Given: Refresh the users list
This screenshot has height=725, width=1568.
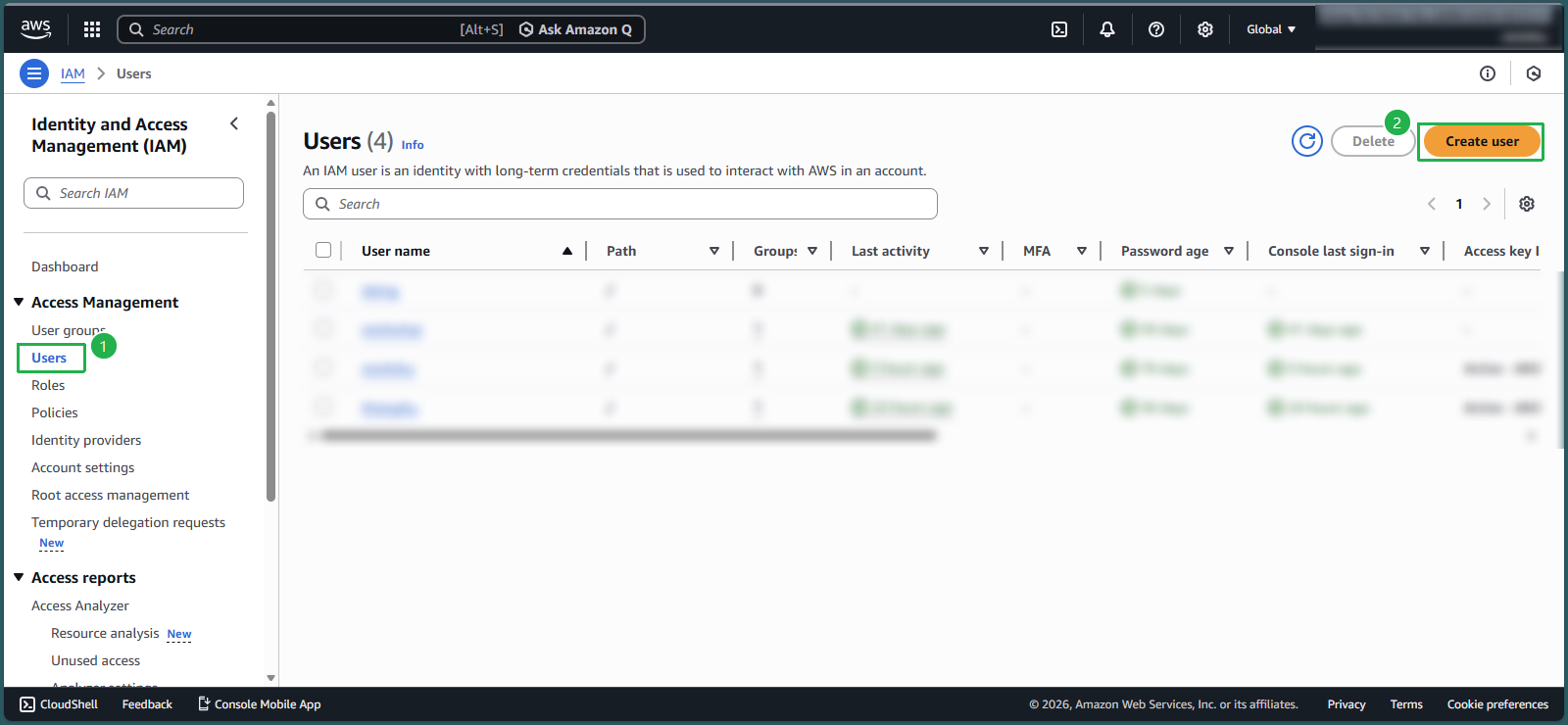Looking at the screenshot, I should (1307, 141).
